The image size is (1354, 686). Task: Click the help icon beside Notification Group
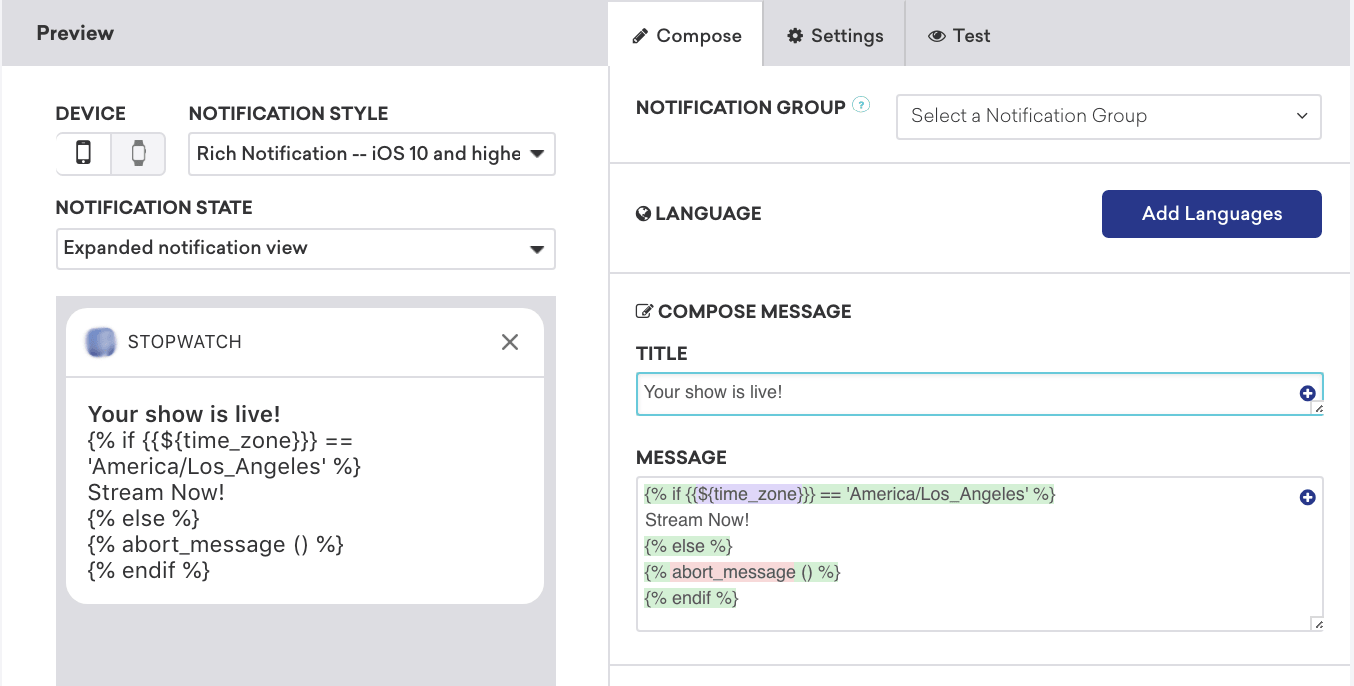click(860, 105)
